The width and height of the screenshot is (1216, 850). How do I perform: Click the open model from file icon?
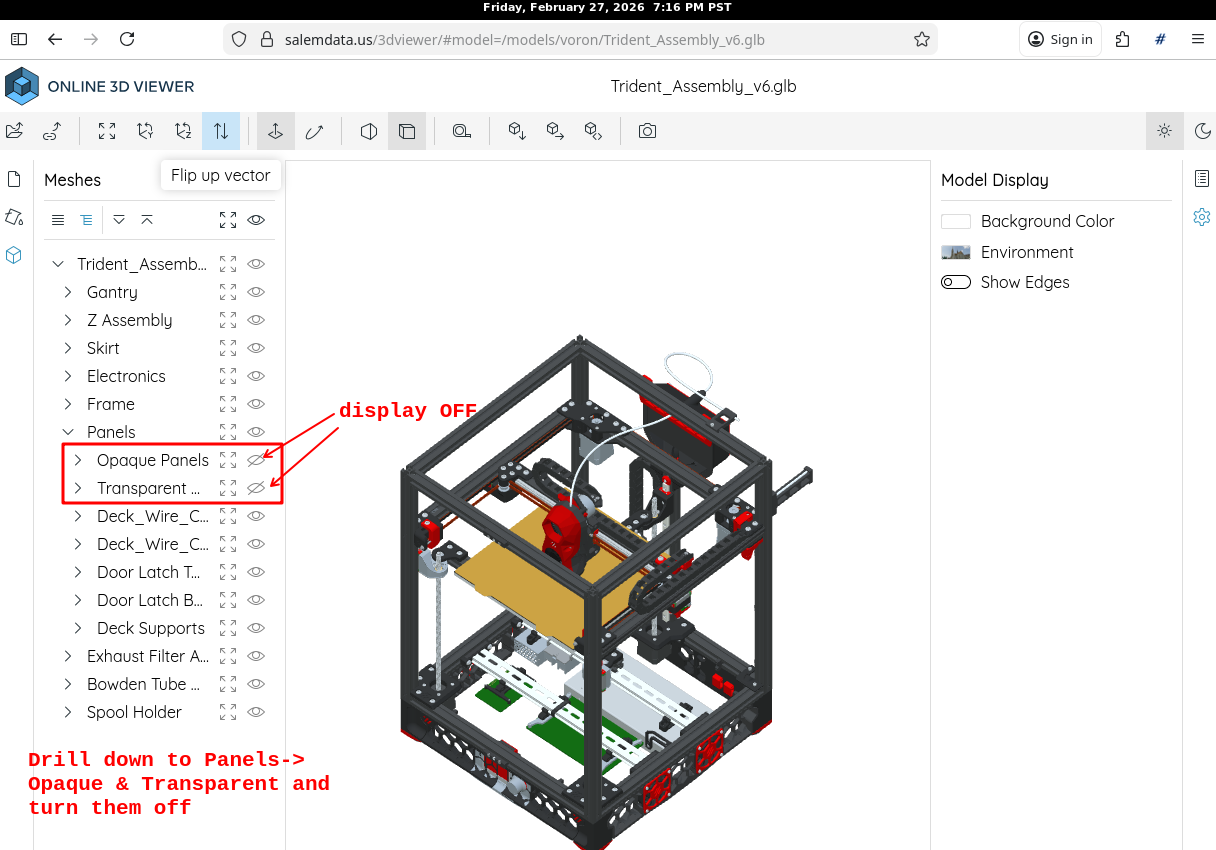14,131
